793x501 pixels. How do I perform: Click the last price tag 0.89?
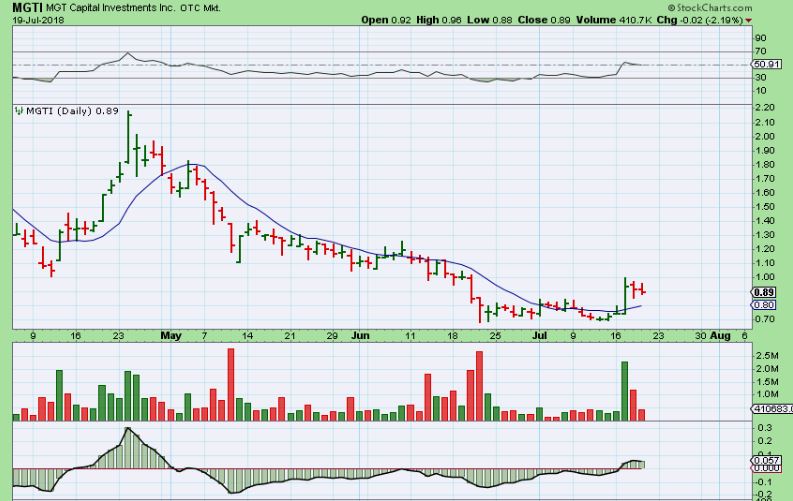point(764,293)
